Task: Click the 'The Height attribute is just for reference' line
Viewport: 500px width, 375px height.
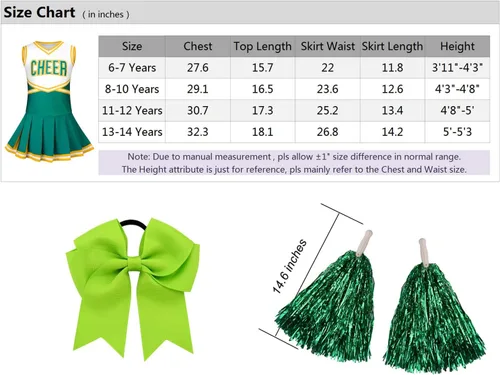Action: (x=294, y=169)
